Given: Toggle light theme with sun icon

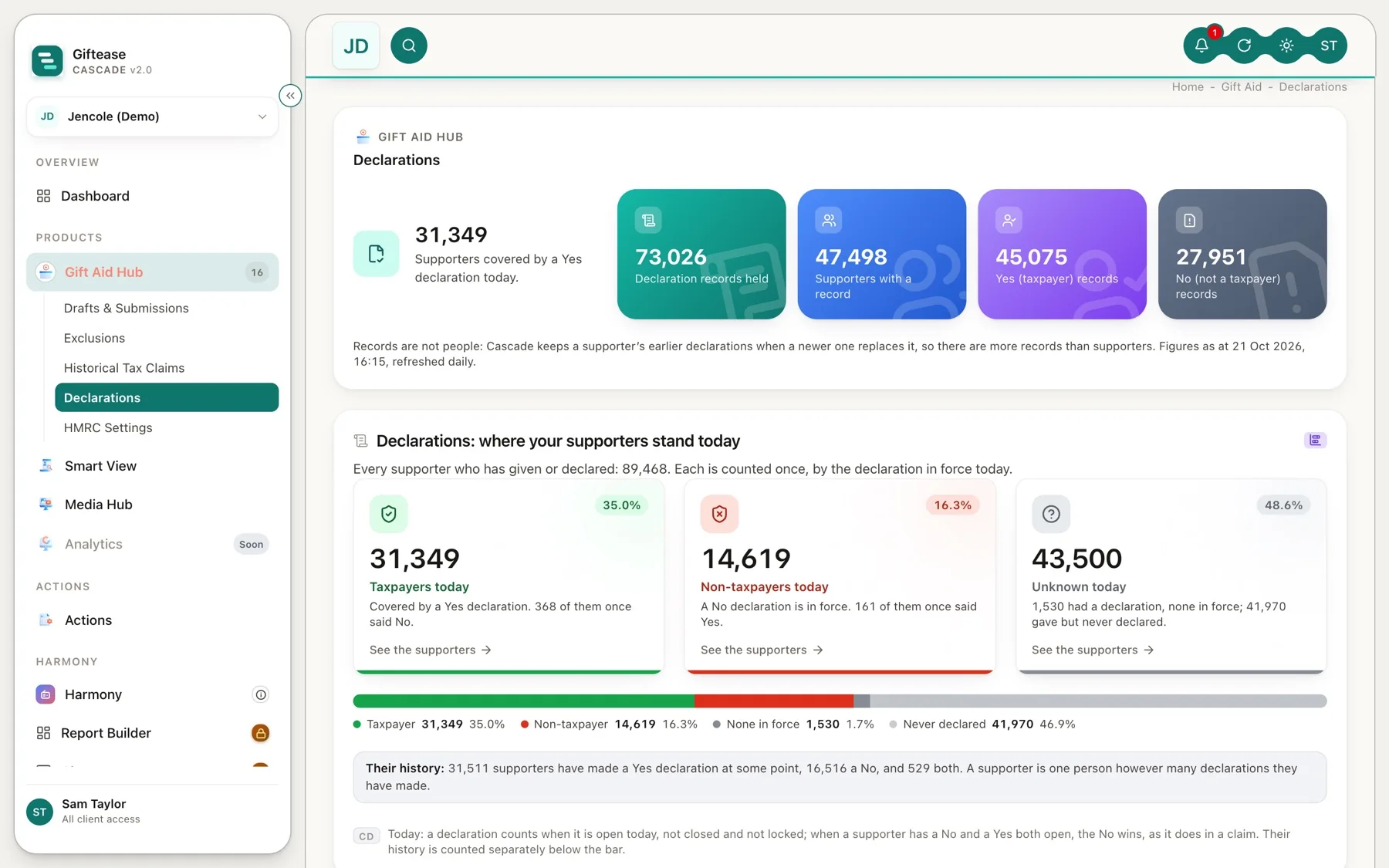Looking at the screenshot, I should pyautogui.click(x=1286, y=46).
